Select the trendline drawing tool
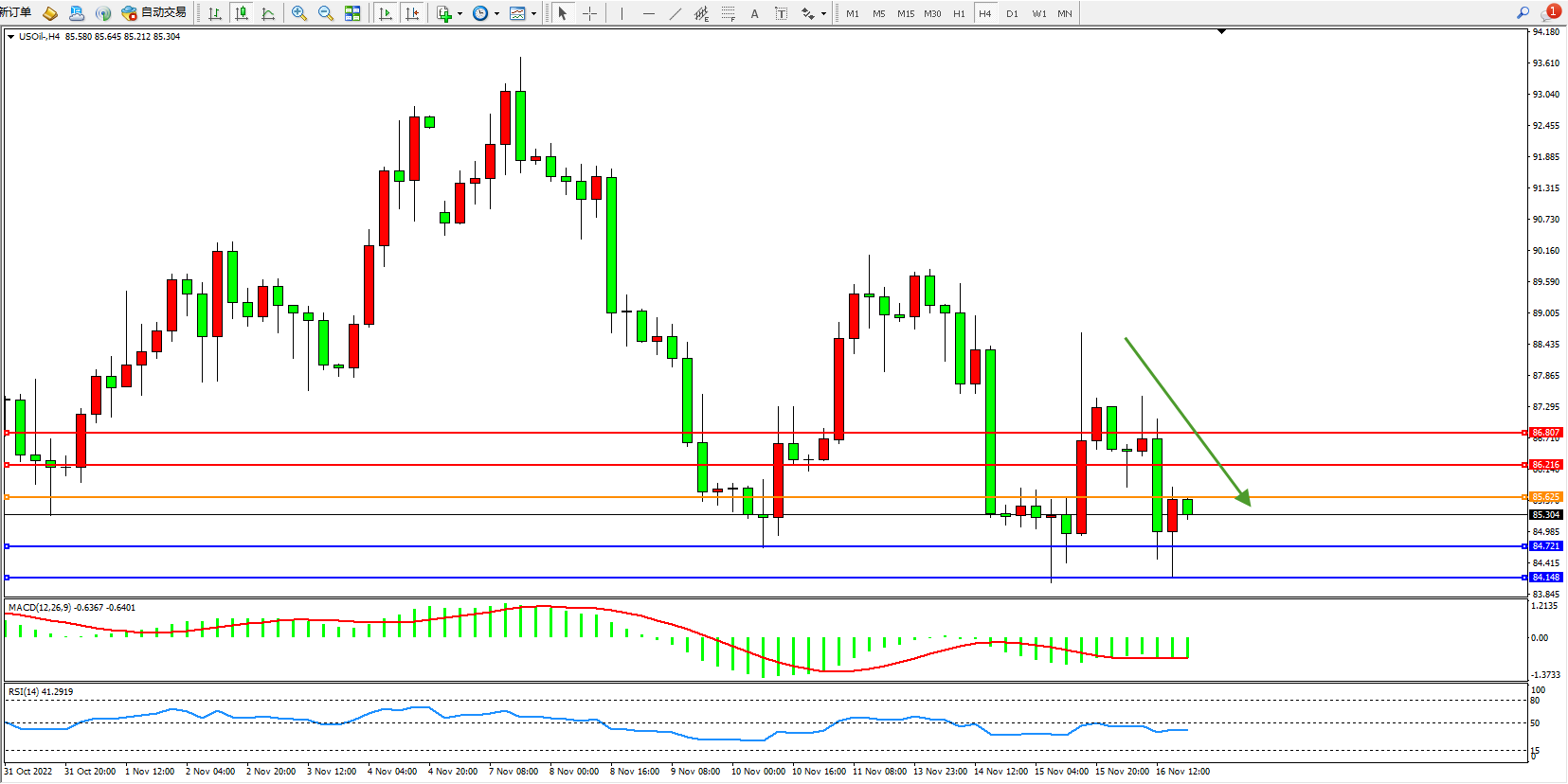The height and width of the screenshot is (784, 1568). tap(675, 13)
